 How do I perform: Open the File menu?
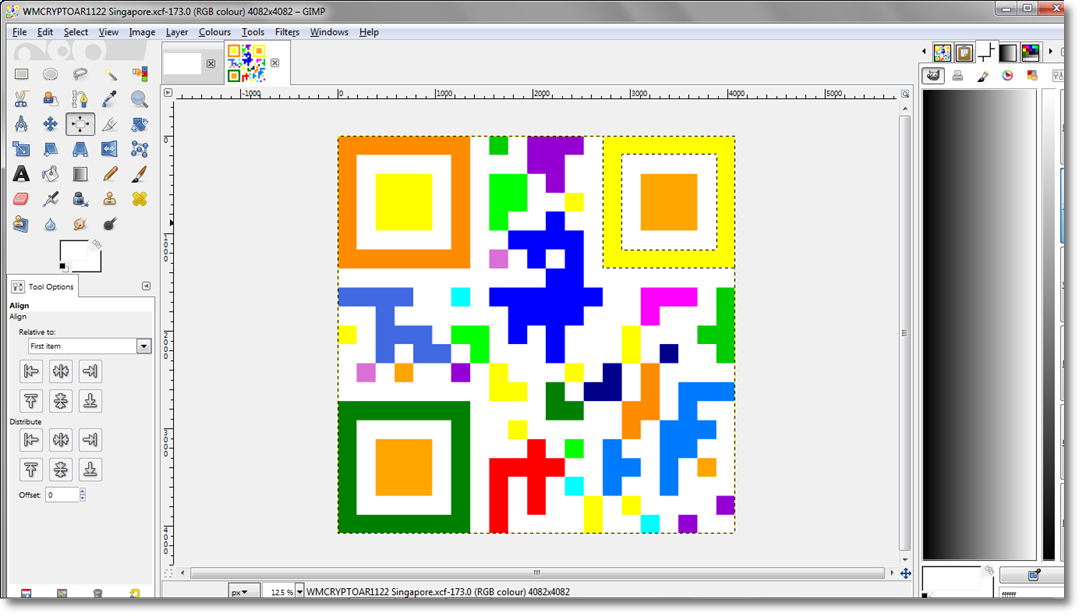coord(19,32)
